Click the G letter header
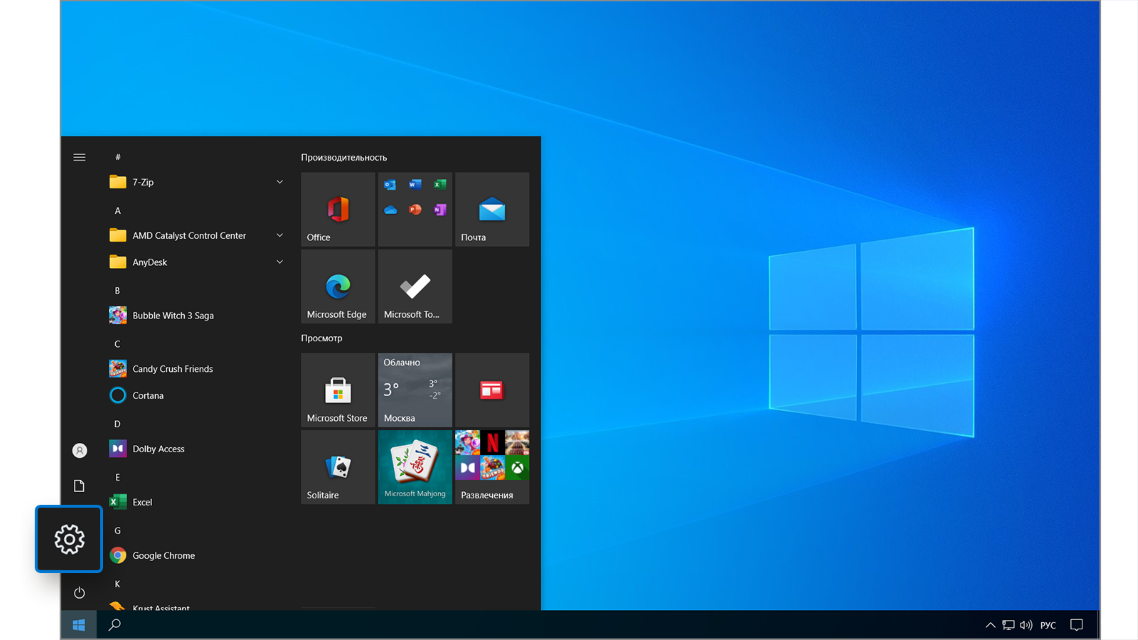The width and height of the screenshot is (1138, 640). coord(118,530)
